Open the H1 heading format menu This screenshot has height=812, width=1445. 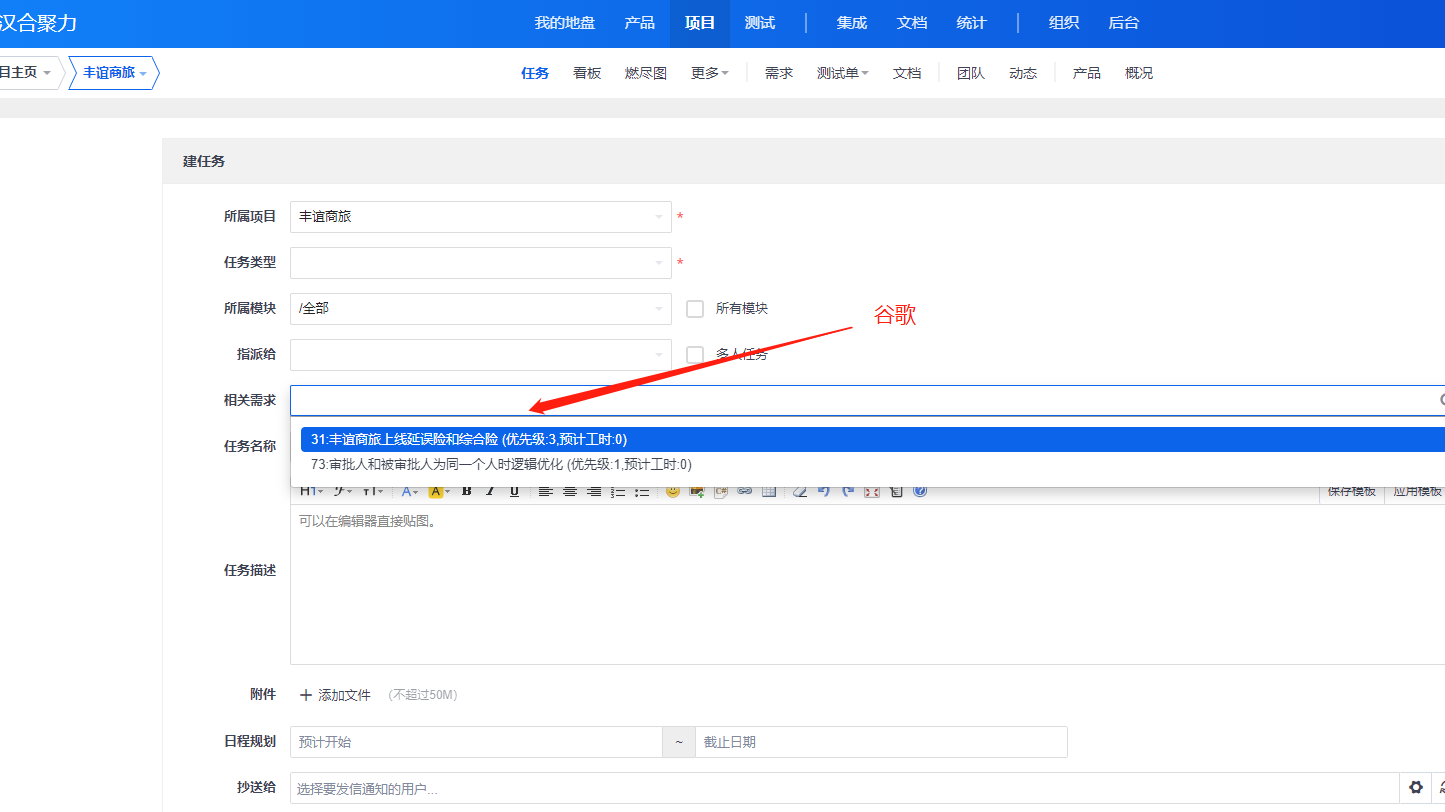pos(310,491)
